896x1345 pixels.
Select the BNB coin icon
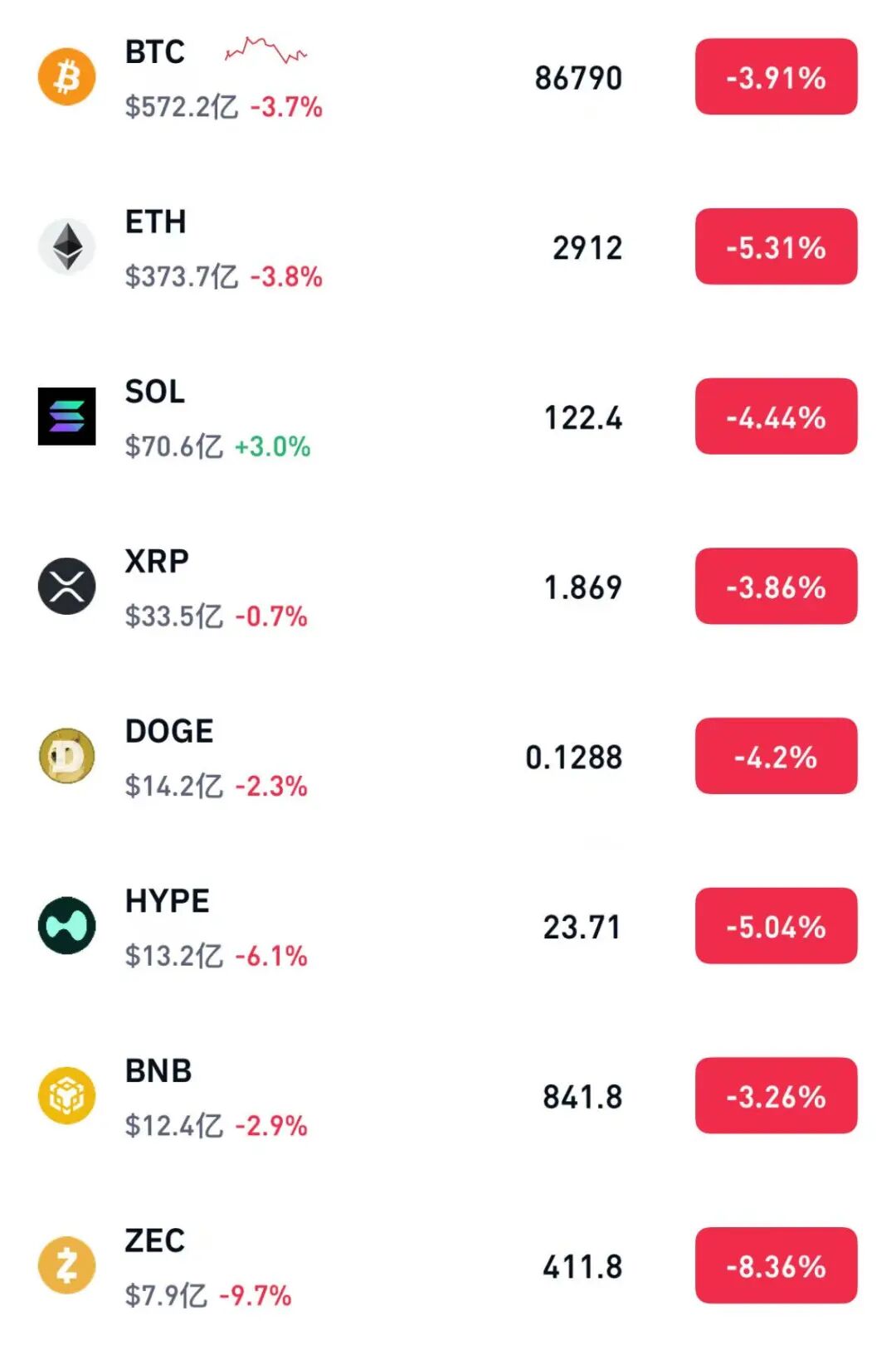[x=67, y=1096]
